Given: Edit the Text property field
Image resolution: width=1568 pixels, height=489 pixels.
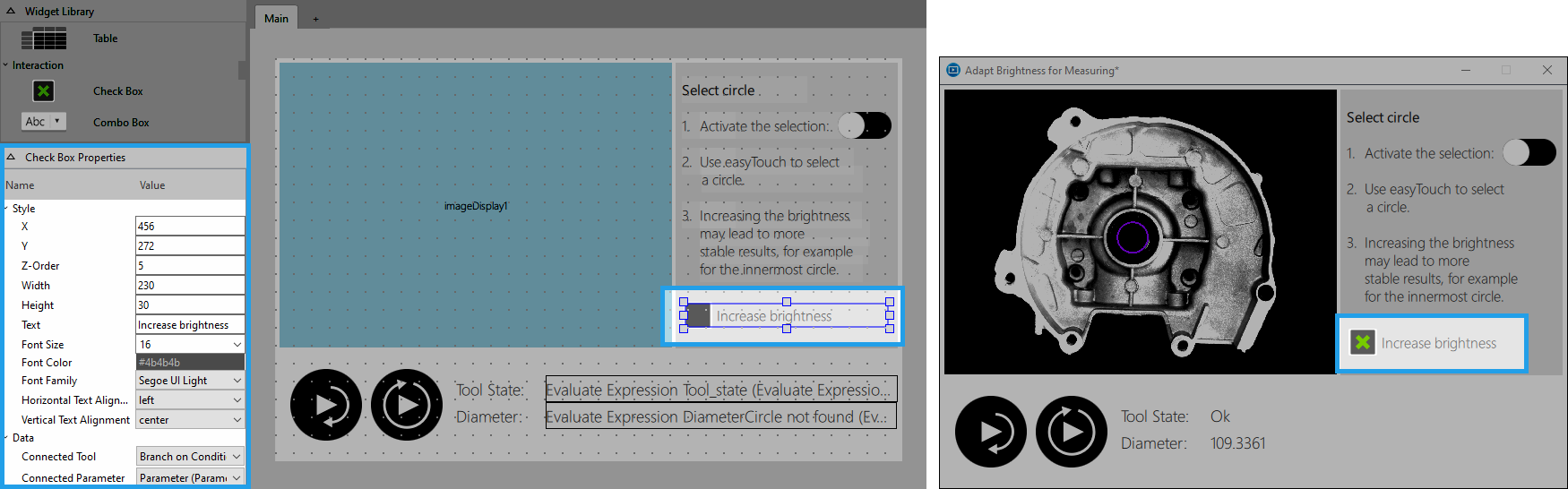Looking at the screenshot, I should [x=190, y=324].
